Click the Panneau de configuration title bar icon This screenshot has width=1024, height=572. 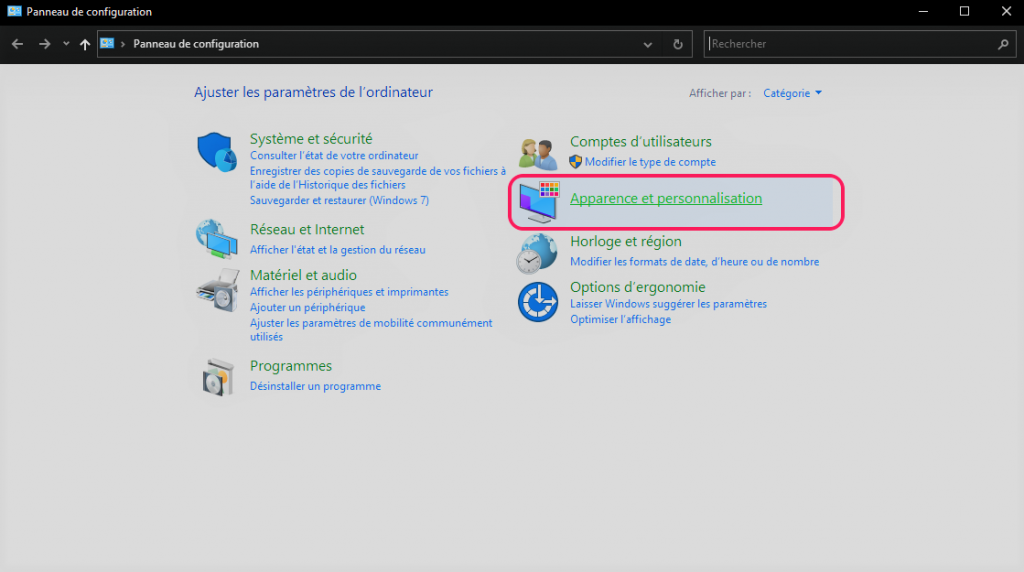(x=14, y=11)
